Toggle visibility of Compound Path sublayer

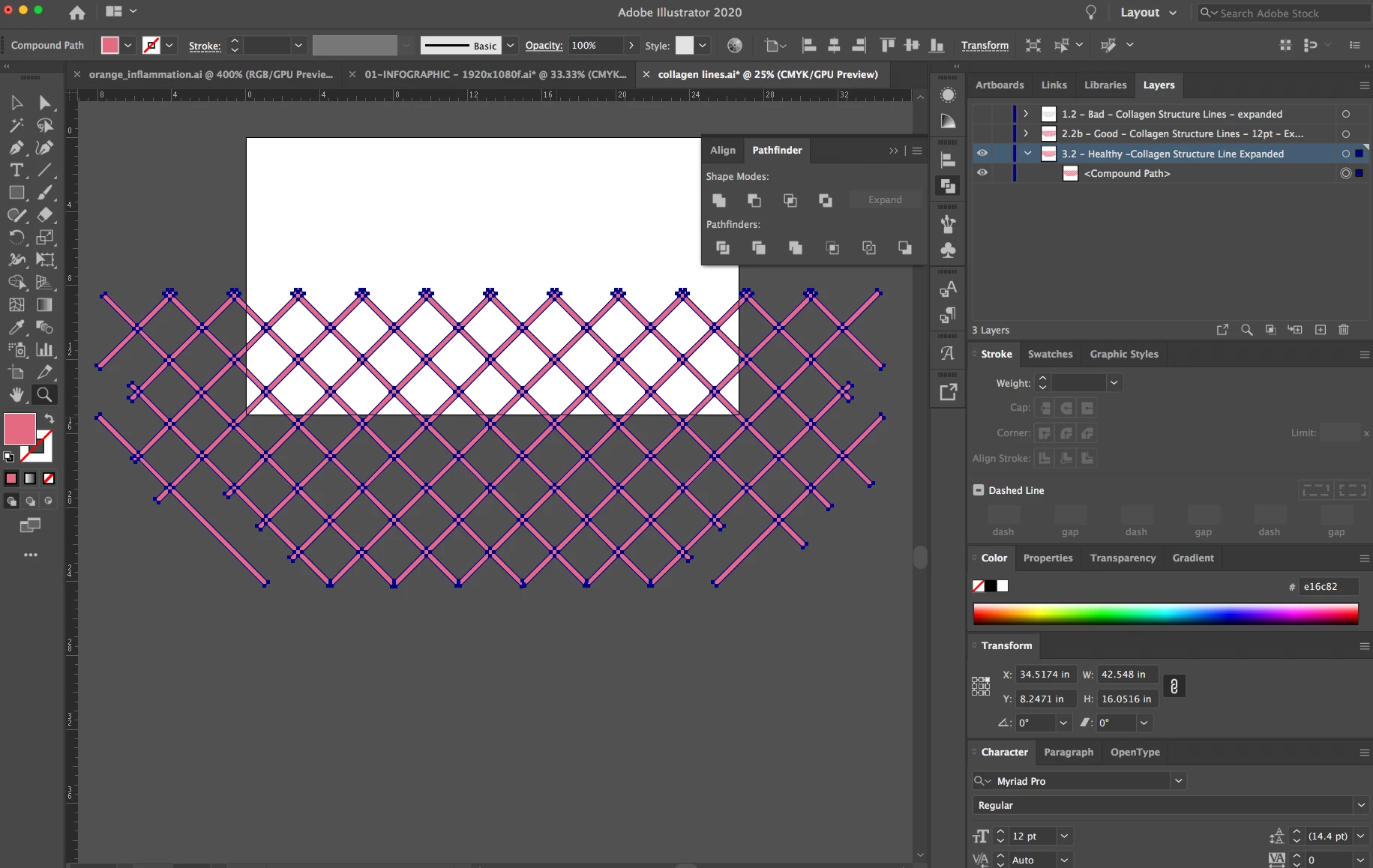pos(982,172)
